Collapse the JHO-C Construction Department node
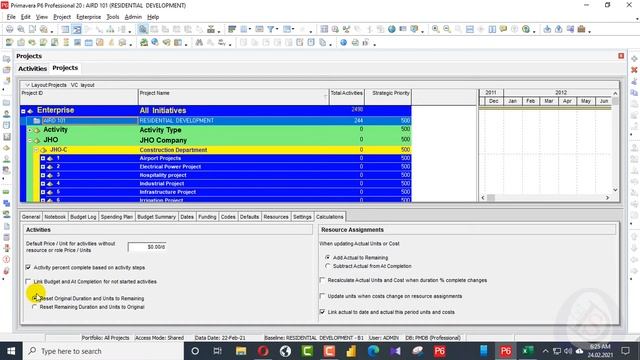Screen dimensions: 640x360 click(x=36, y=150)
